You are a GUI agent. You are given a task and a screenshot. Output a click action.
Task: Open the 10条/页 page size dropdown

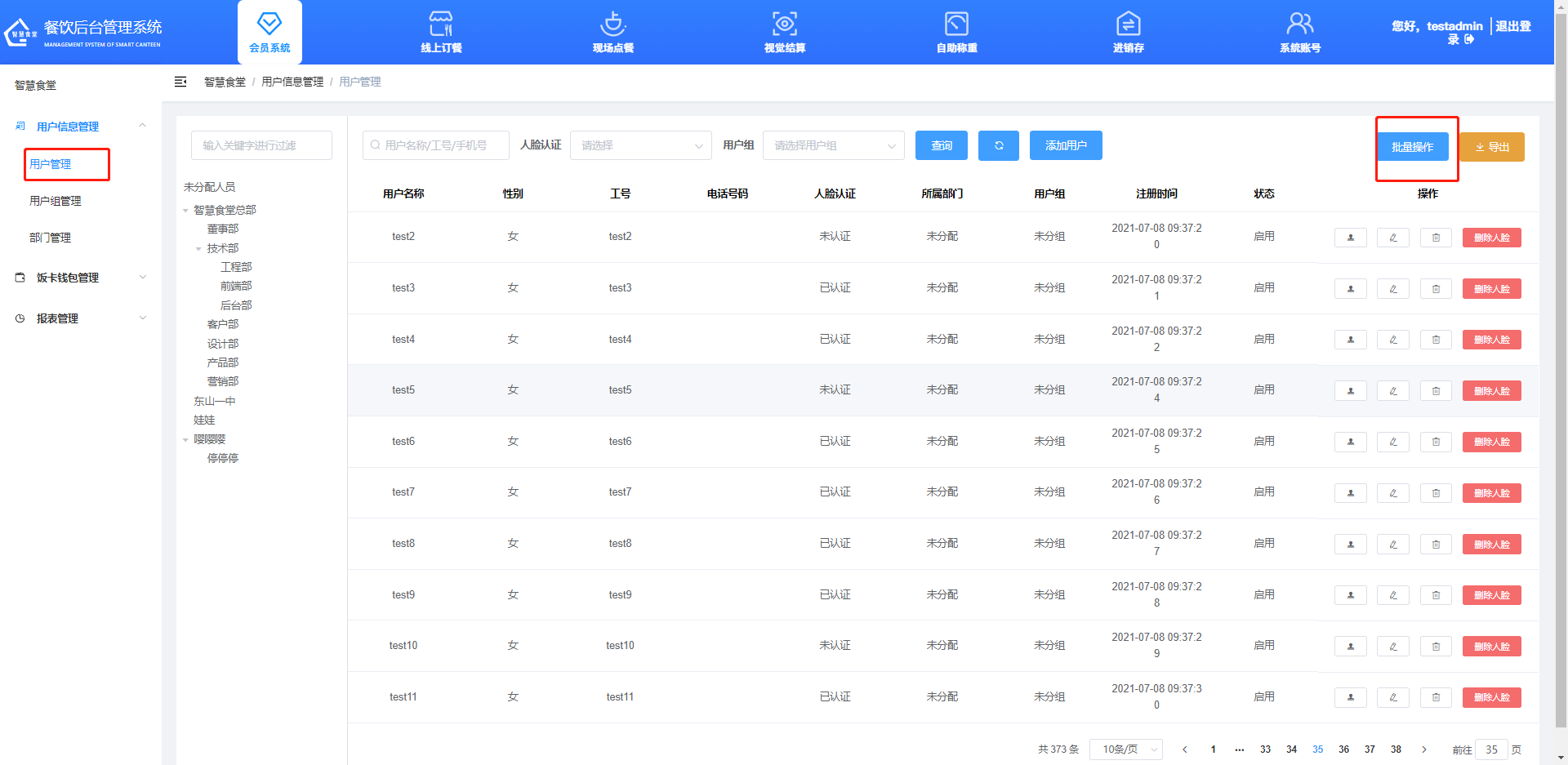1125,749
